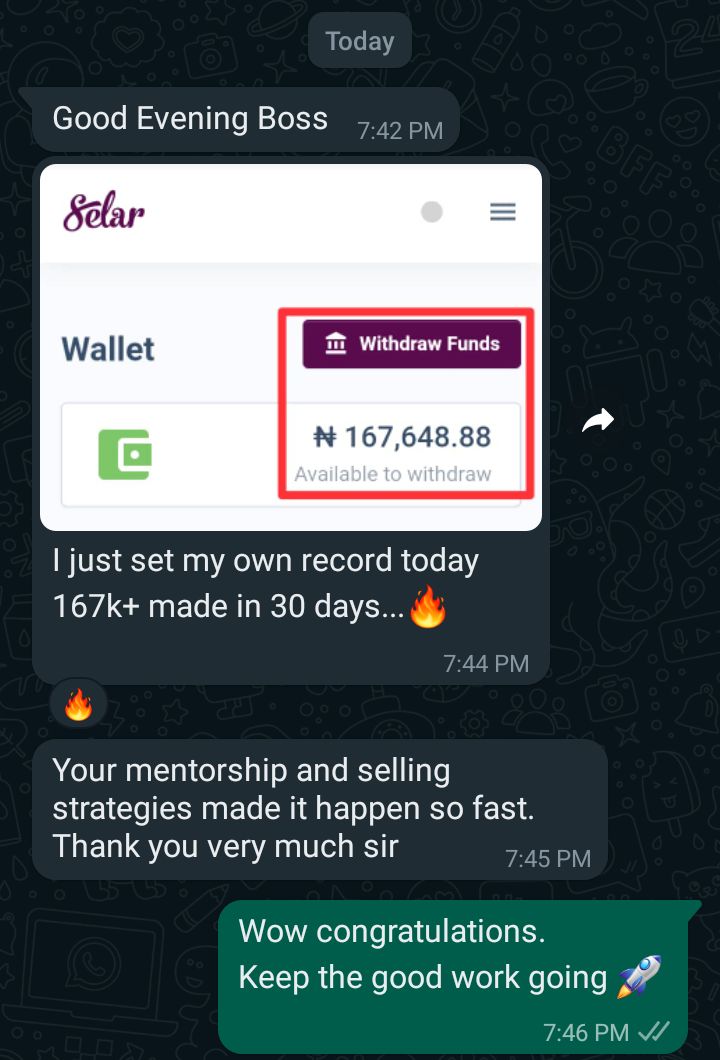Tap the fire reaction under the message
The width and height of the screenshot is (720, 1060).
78,706
